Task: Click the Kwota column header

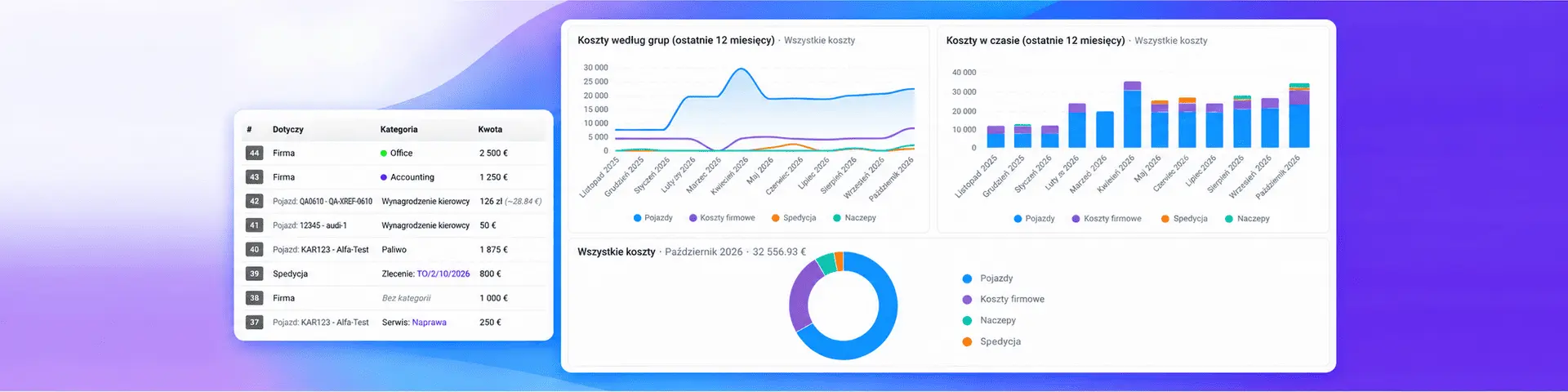Action: point(490,129)
